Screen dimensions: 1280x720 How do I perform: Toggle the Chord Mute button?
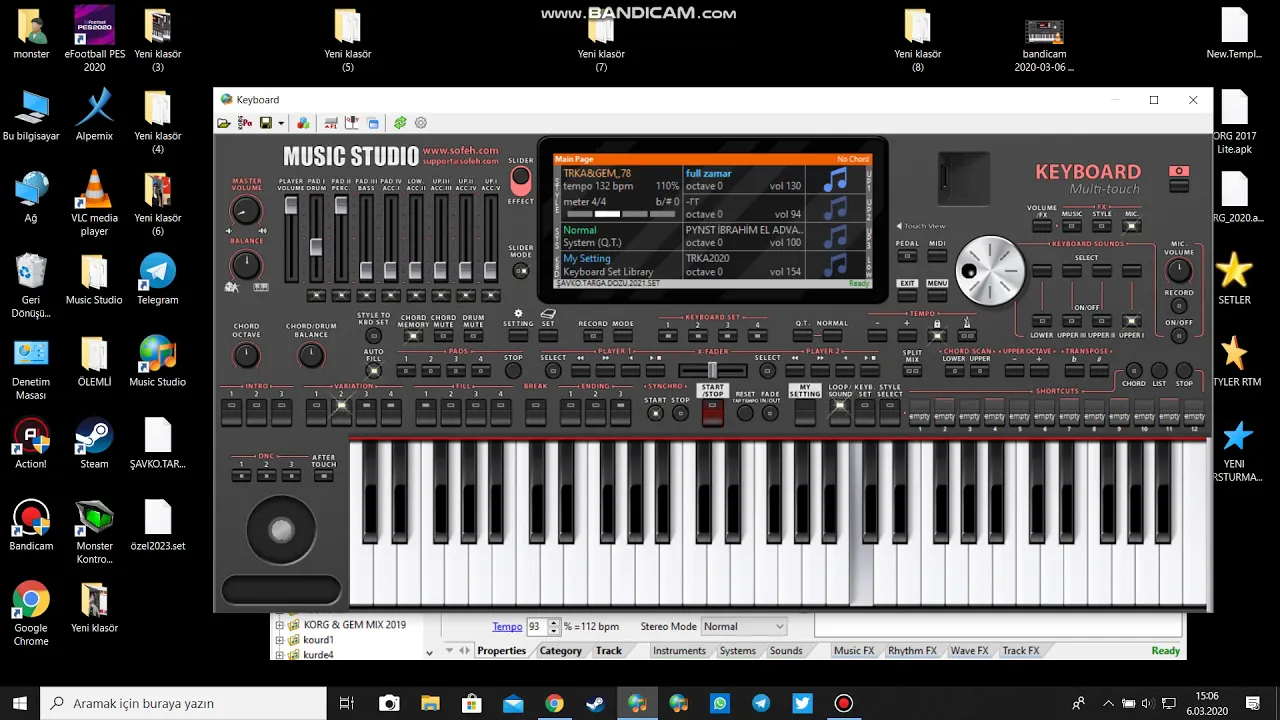click(443, 337)
